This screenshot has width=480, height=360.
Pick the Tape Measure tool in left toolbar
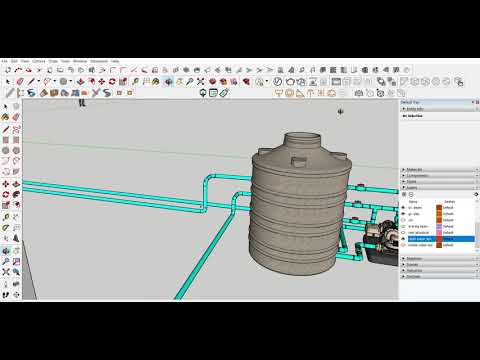[x=5, y=217]
